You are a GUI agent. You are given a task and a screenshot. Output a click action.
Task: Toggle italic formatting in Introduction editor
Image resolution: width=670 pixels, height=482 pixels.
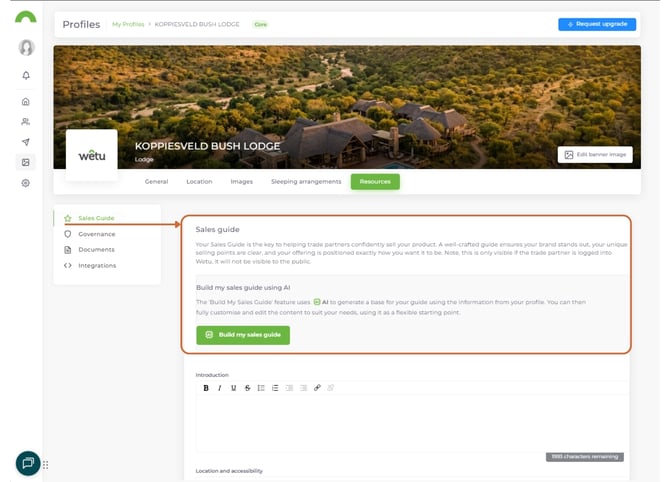pos(219,387)
